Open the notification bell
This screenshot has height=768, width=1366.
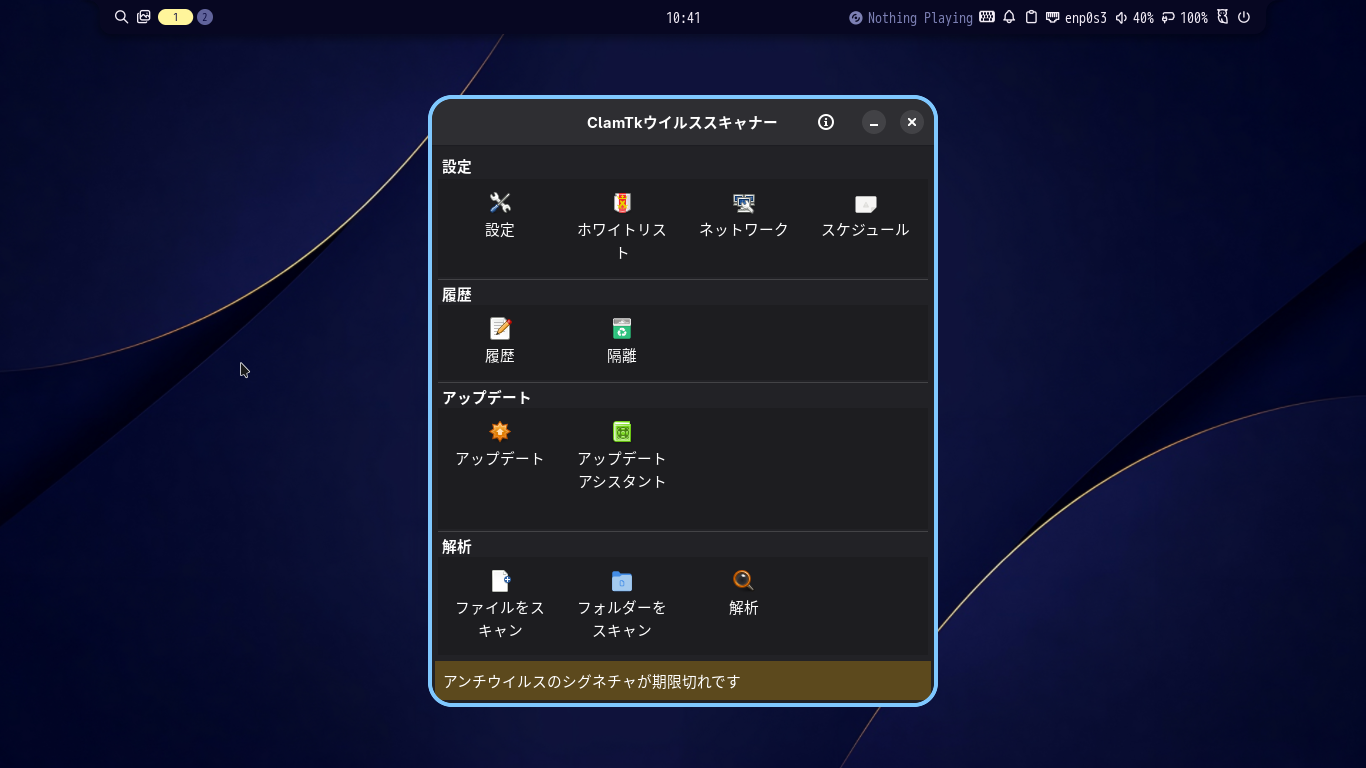pyautogui.click(x=1009, y=17)
